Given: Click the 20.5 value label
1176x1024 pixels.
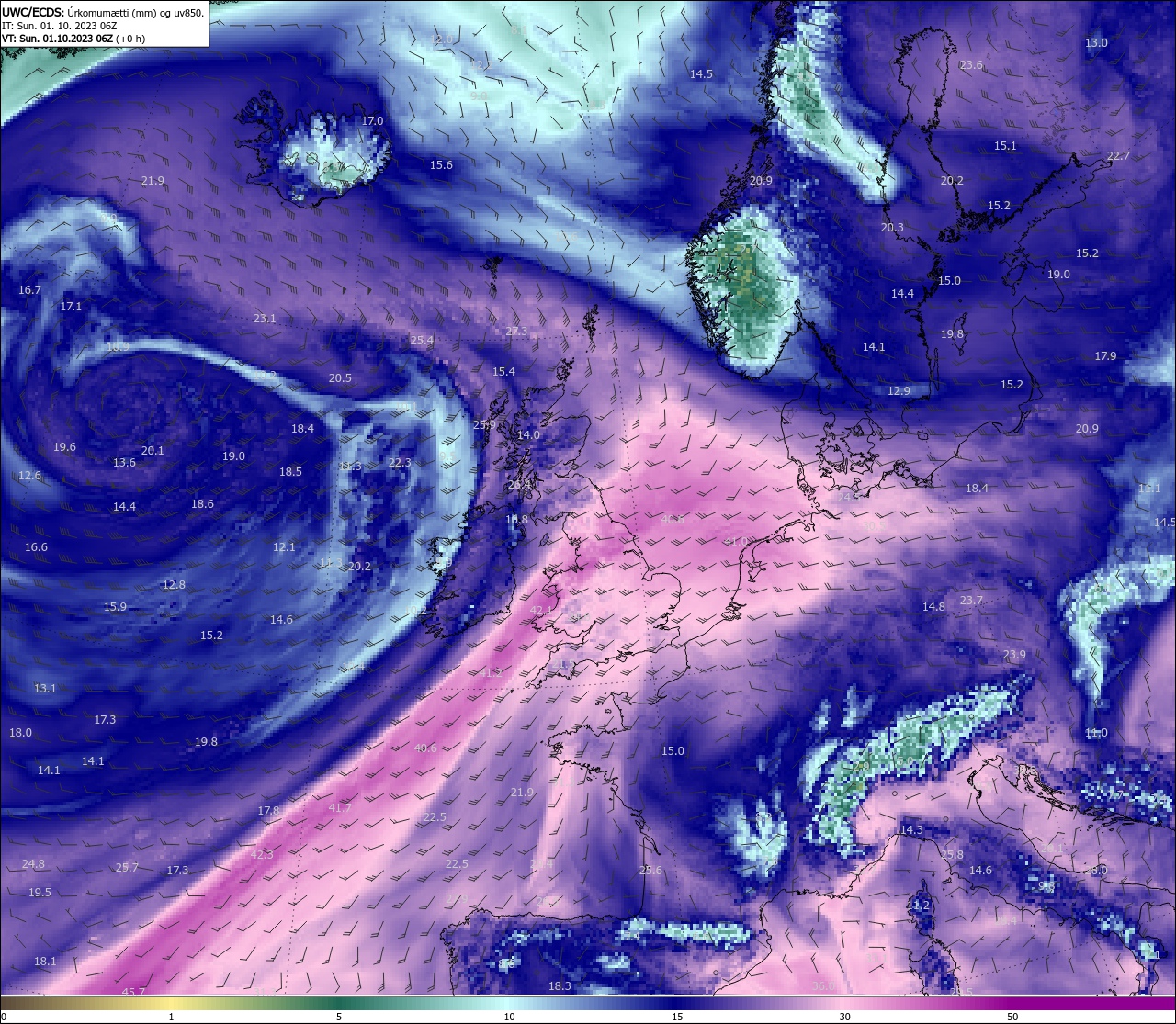Looking at the screenshot, I should [340, 378].
